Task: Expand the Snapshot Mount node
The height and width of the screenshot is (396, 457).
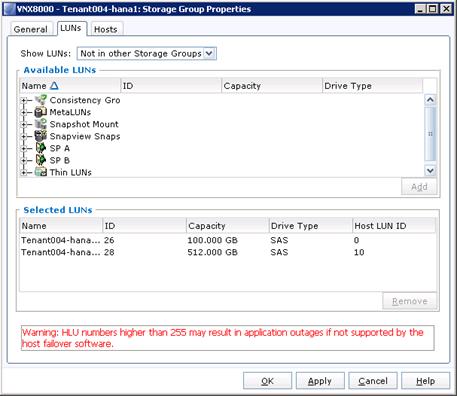Action: (24, 124)
